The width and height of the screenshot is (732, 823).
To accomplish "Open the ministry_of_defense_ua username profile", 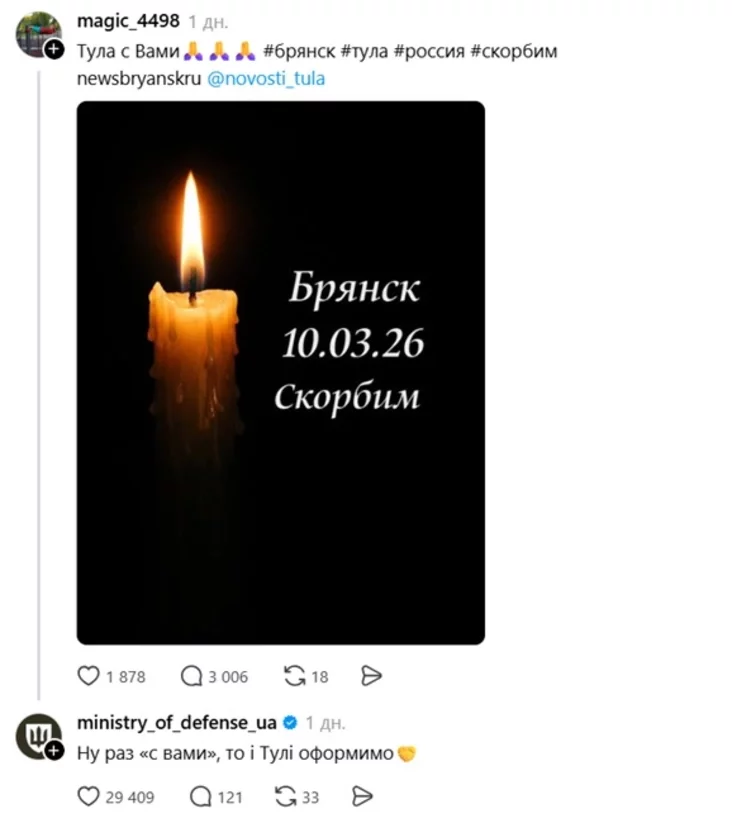I will [177, 722].
